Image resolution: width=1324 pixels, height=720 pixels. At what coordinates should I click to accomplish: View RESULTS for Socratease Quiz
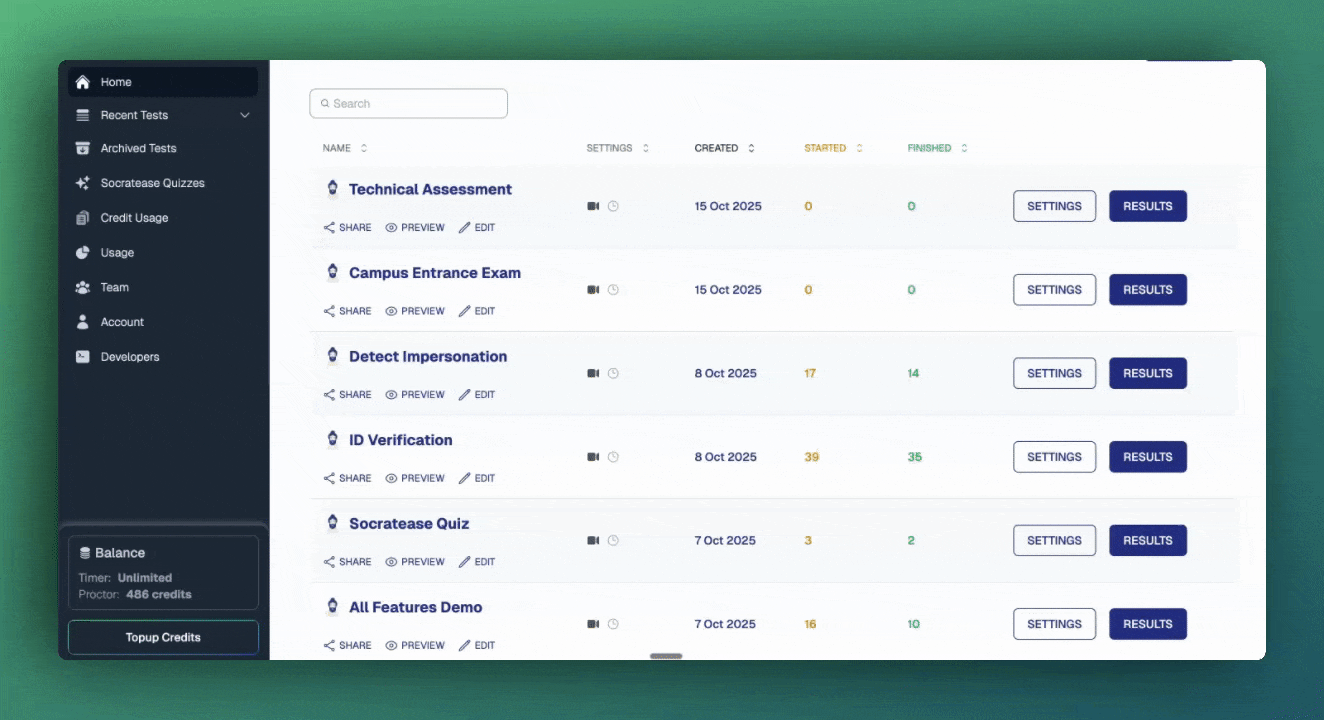coord(1148,540)
